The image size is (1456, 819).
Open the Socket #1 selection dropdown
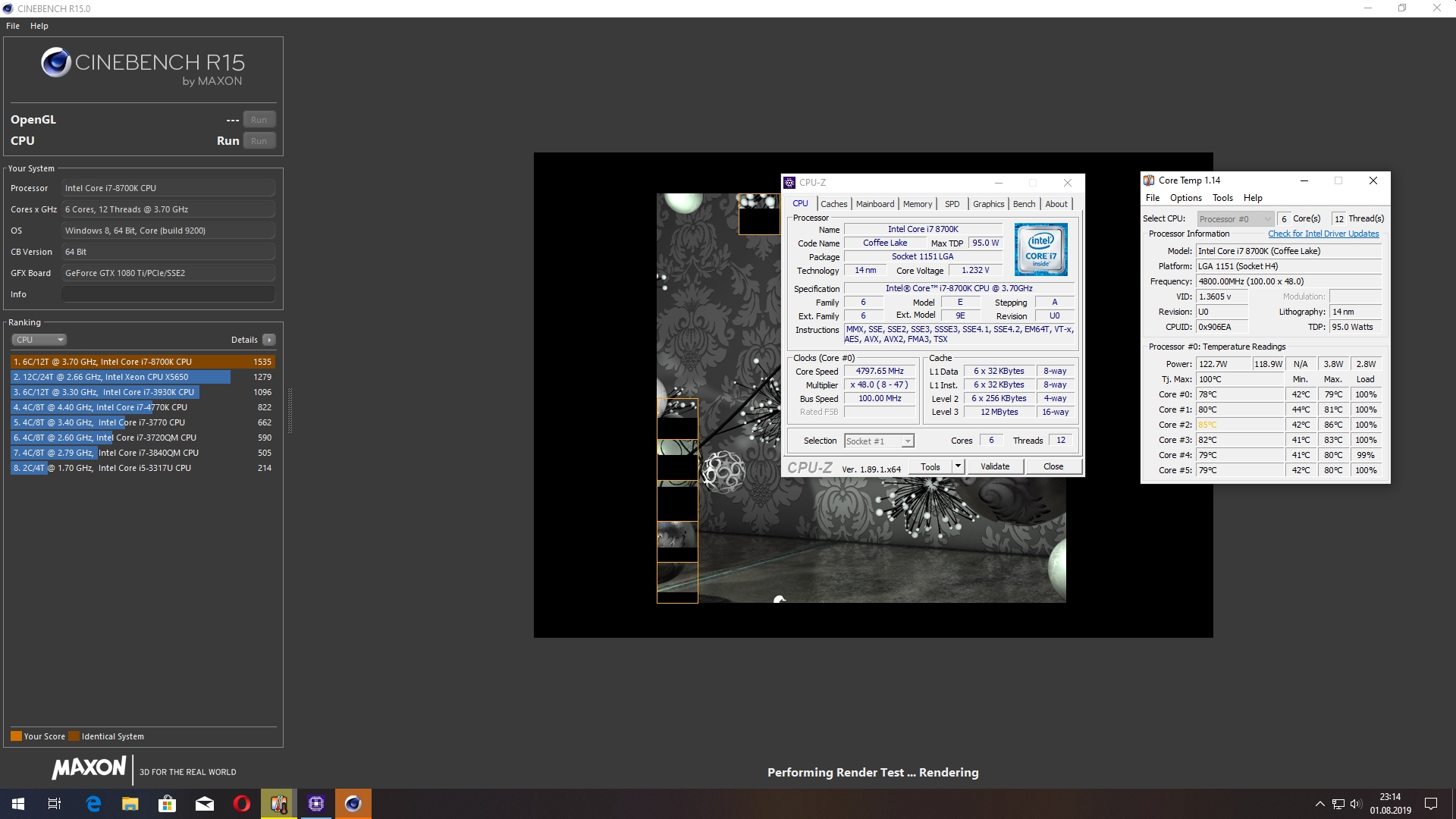pos(879,441)
